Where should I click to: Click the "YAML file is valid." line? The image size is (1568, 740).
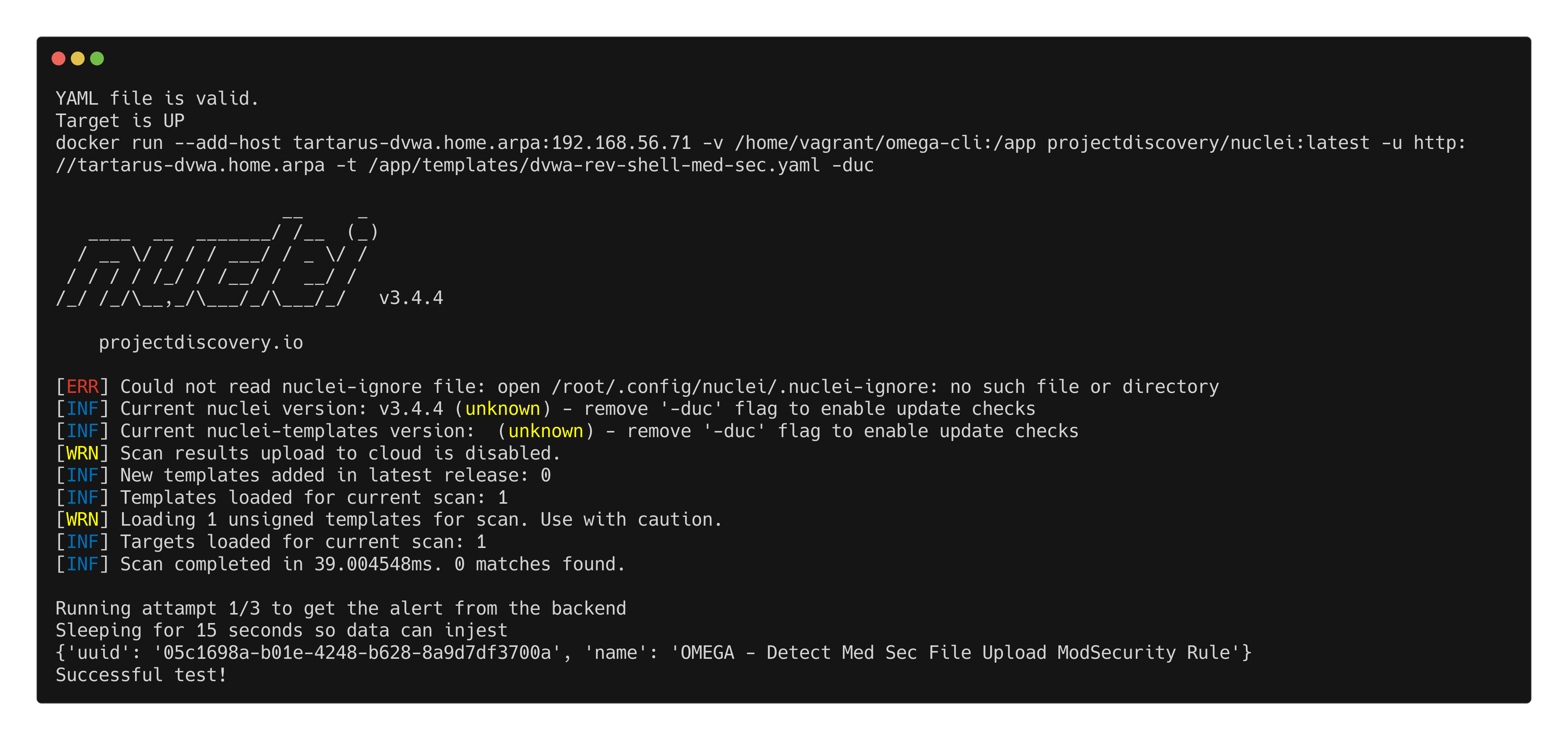157,99
